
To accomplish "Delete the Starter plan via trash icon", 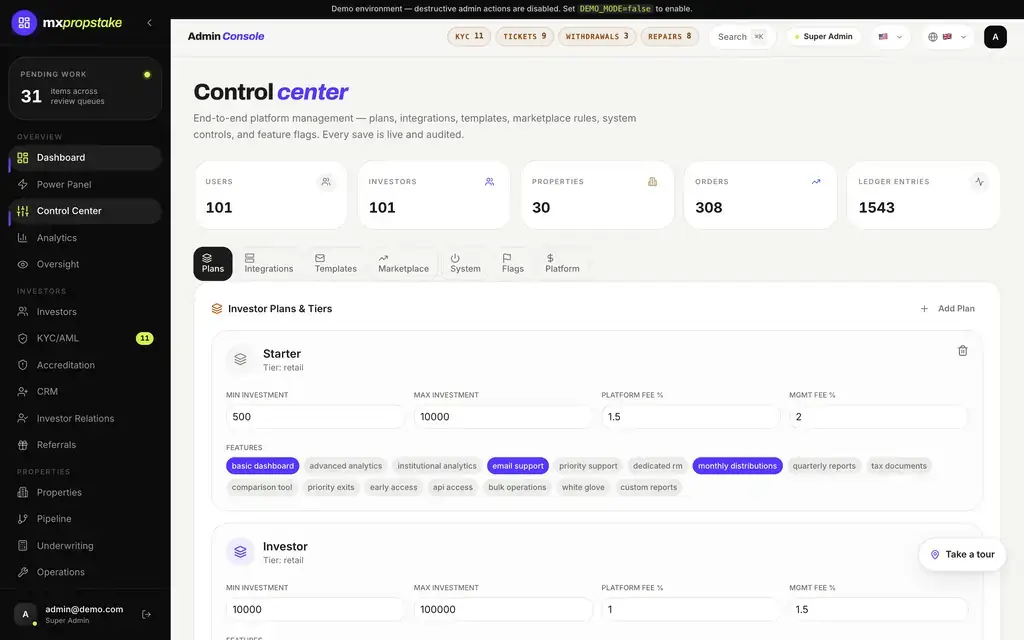I will tap(962, 351).
